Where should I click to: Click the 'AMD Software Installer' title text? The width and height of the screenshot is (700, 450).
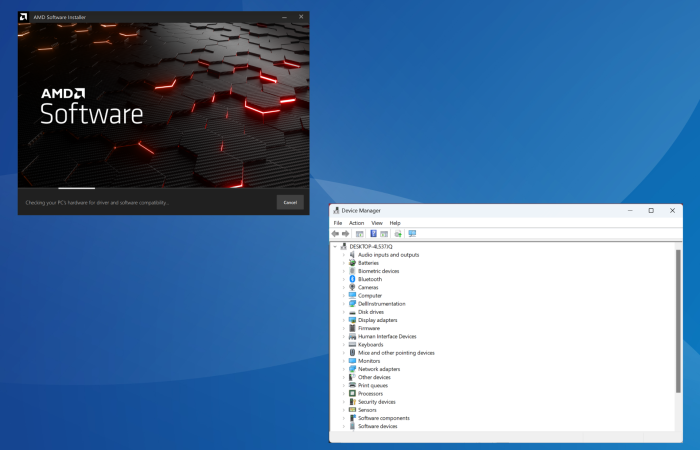[x=59, y=17]
